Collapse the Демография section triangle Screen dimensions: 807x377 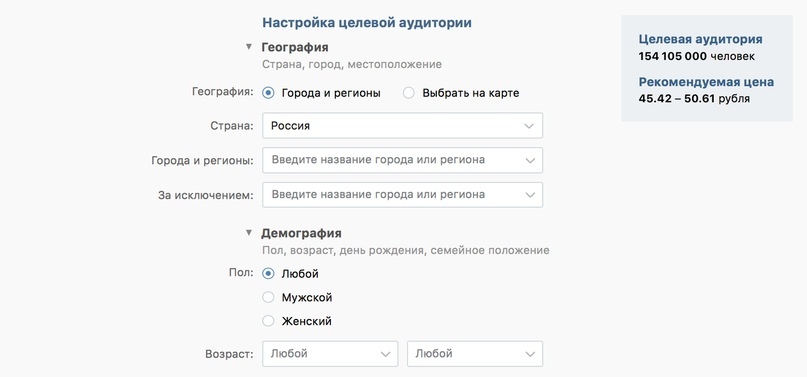point(249,233)
